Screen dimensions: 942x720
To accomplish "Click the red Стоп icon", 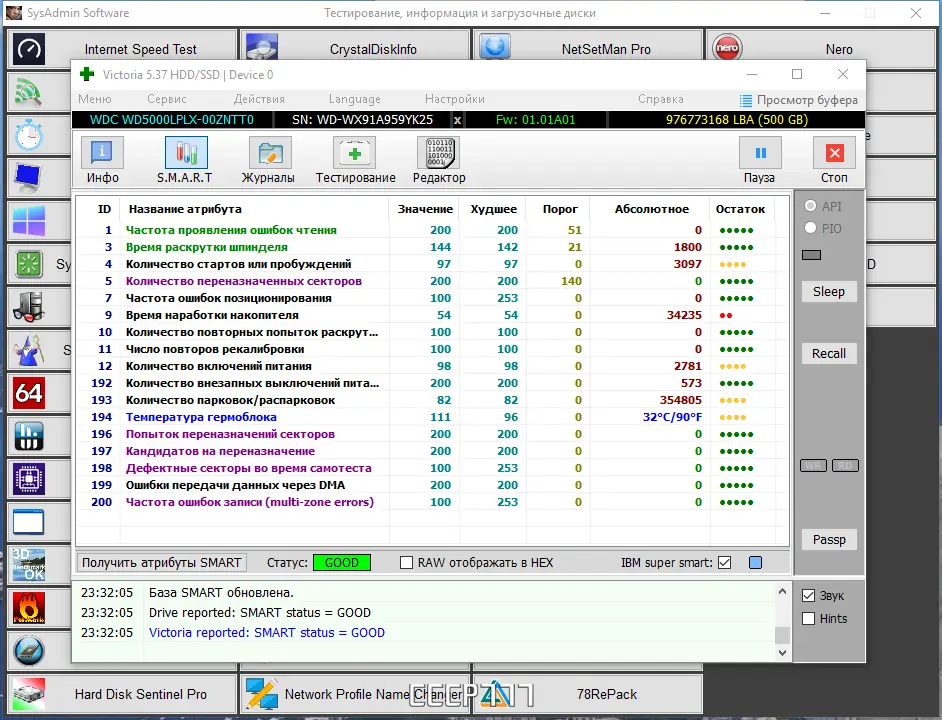I will (834, 153).
